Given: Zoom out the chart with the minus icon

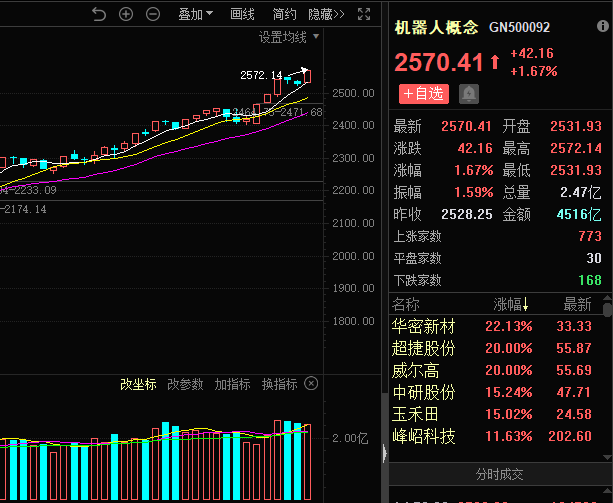Looking at the screenshot, I should tap(152, 14).
